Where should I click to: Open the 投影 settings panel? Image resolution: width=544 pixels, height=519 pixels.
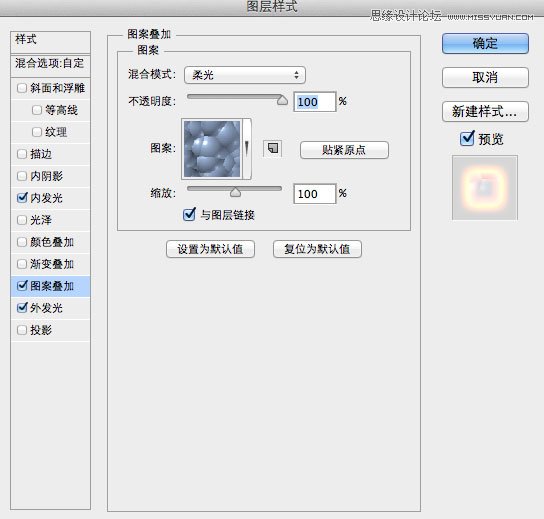click(41, 330)
